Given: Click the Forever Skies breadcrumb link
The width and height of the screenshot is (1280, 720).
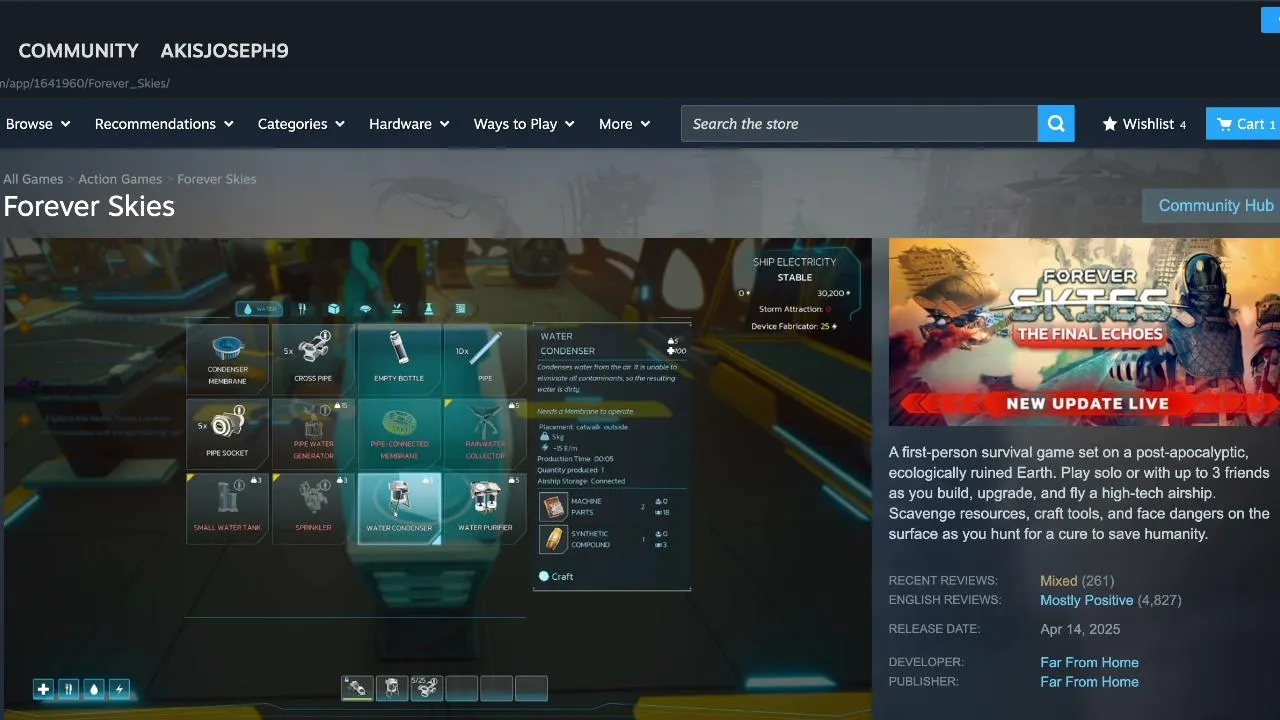Looking at the screenshot, I should (x=217, y=179).
